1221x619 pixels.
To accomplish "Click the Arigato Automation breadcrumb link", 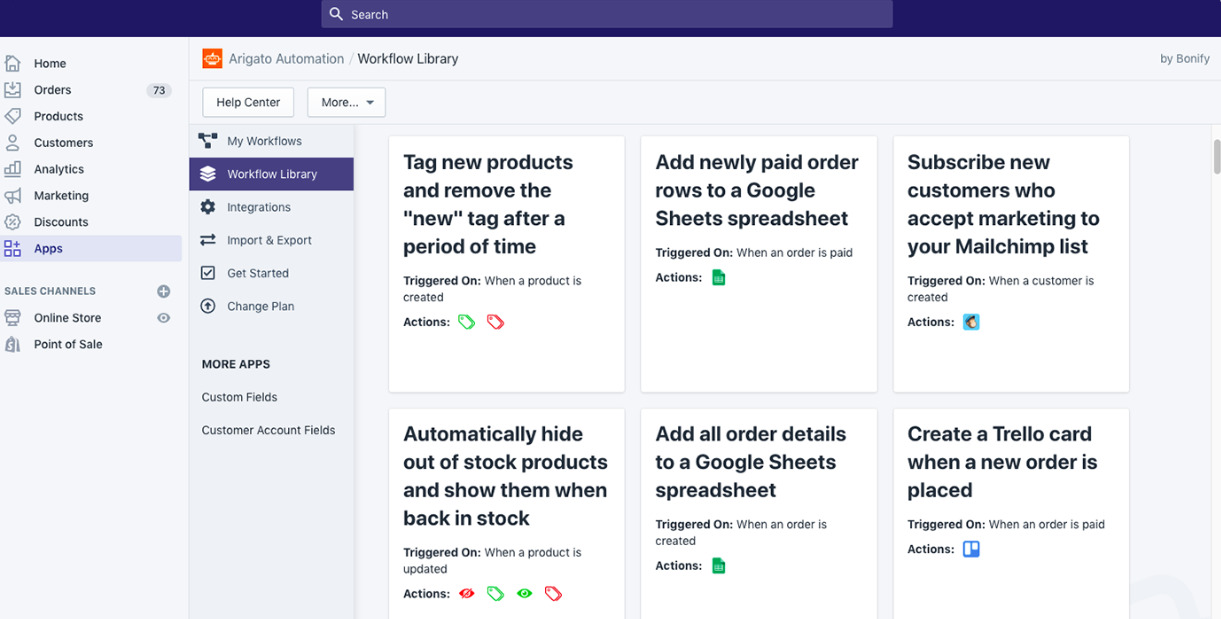I will tap(287, 59).
